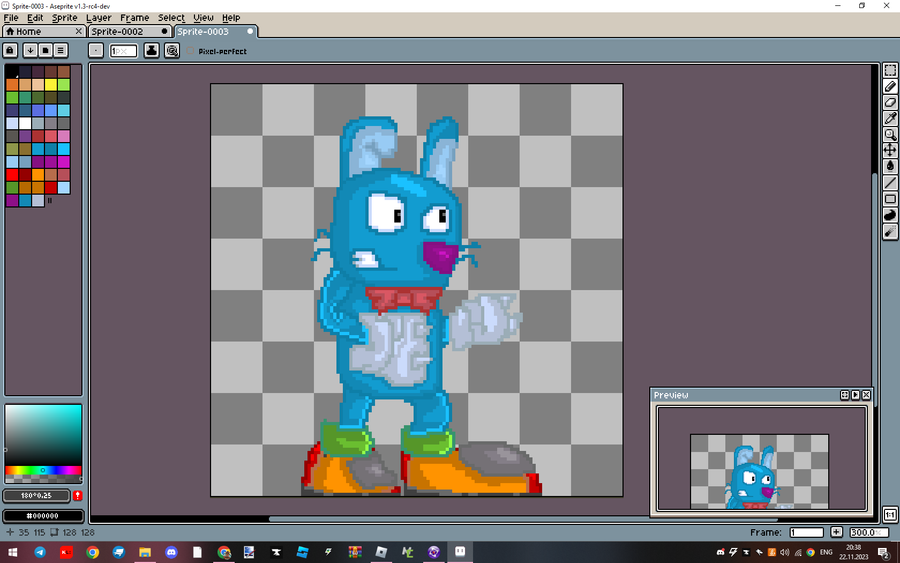Center the Preview window view

click(x=844, y=395)
